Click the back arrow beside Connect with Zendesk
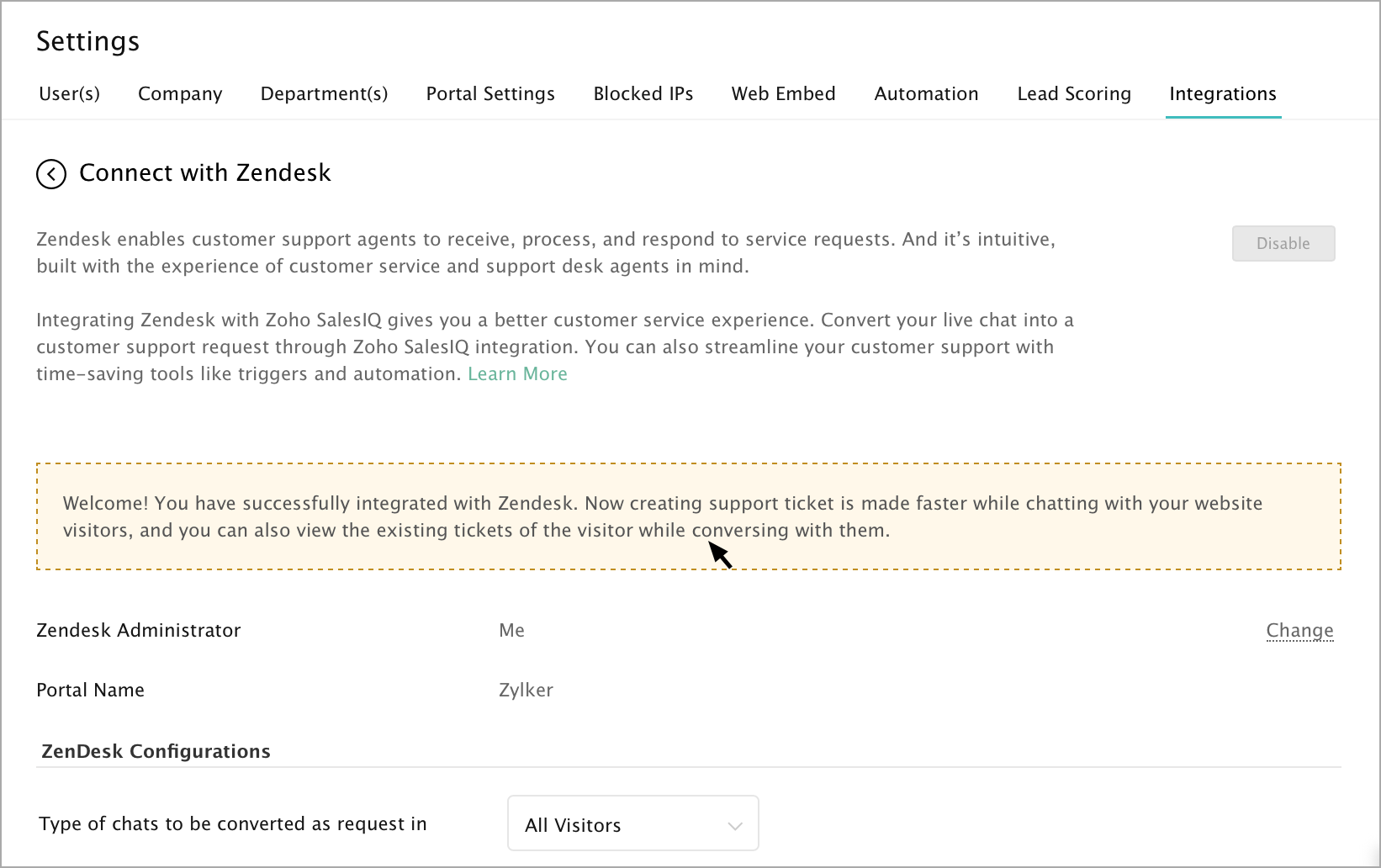The image size is (1381, 868). [x=51, y=174]
